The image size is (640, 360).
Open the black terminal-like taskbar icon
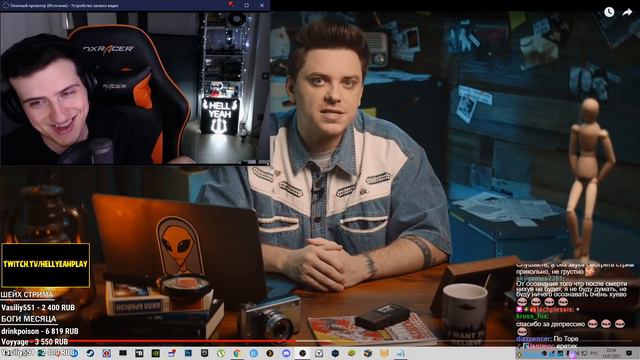pyautogui.click(x=123, y=353)
